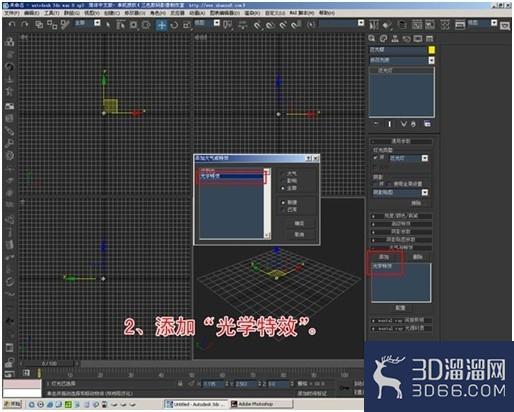
Task: Select the 效果 radio button in dialog
Action: [283, 181]
